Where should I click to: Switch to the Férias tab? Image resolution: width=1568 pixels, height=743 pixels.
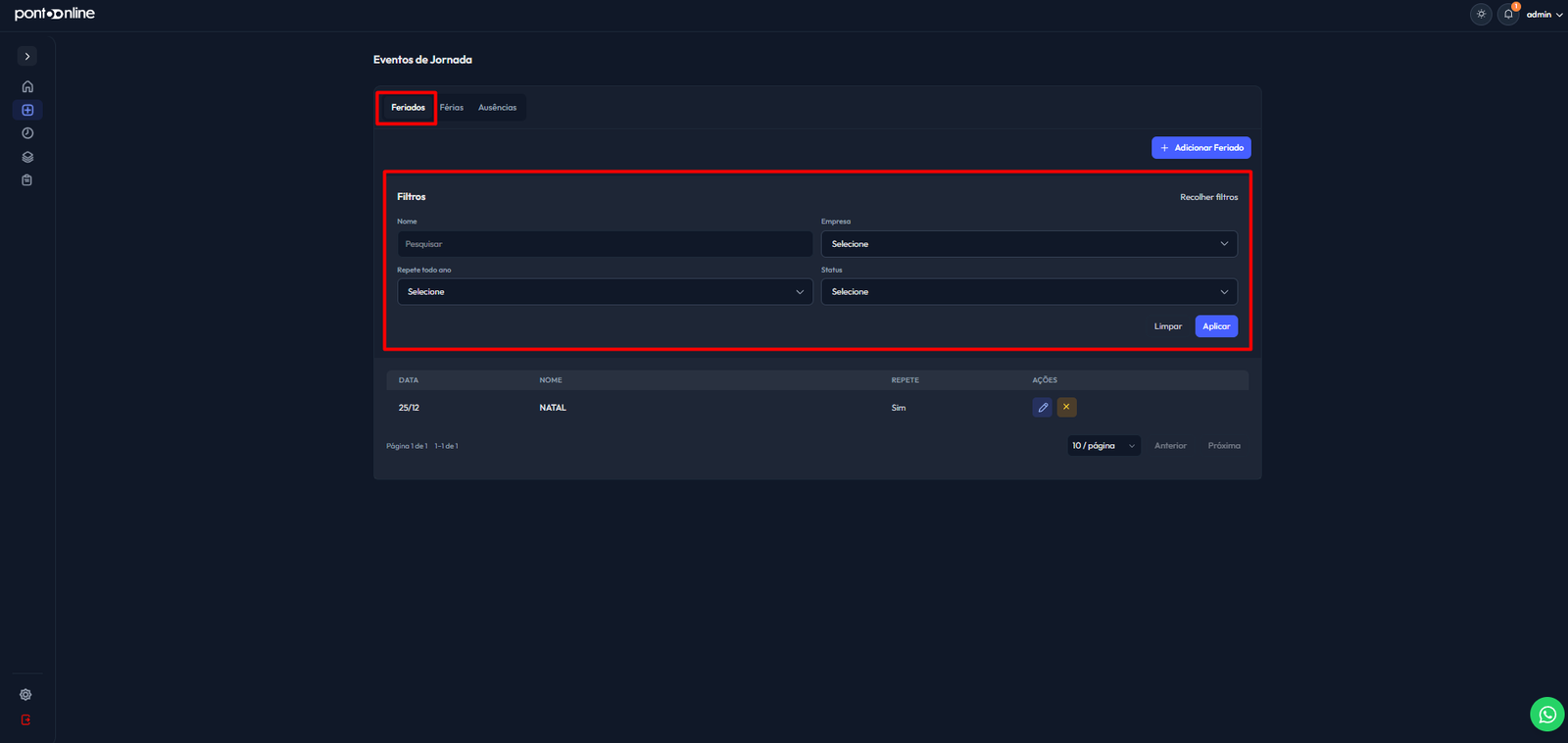tap(452, 108)
